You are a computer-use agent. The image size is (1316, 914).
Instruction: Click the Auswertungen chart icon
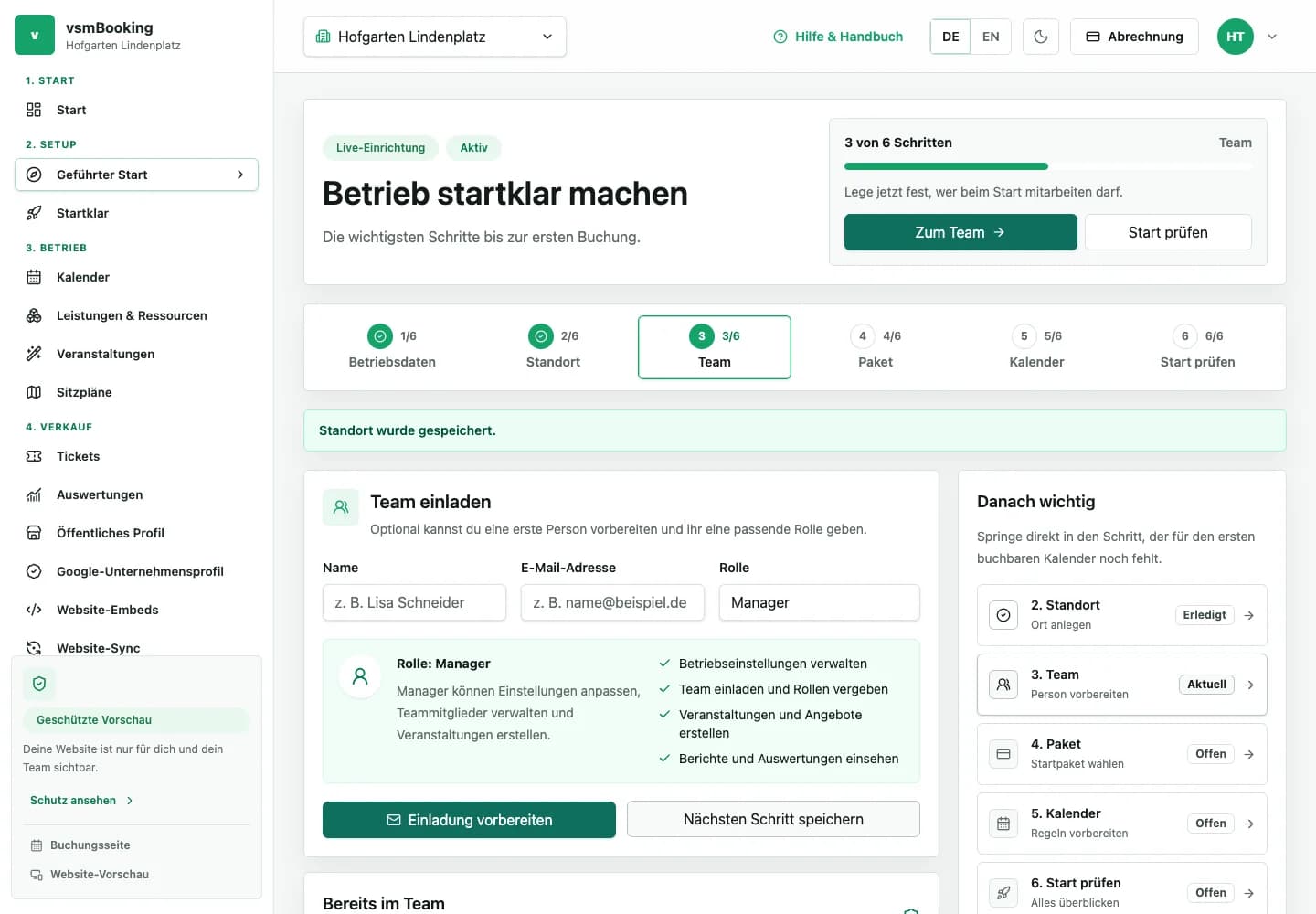[34, 494]
